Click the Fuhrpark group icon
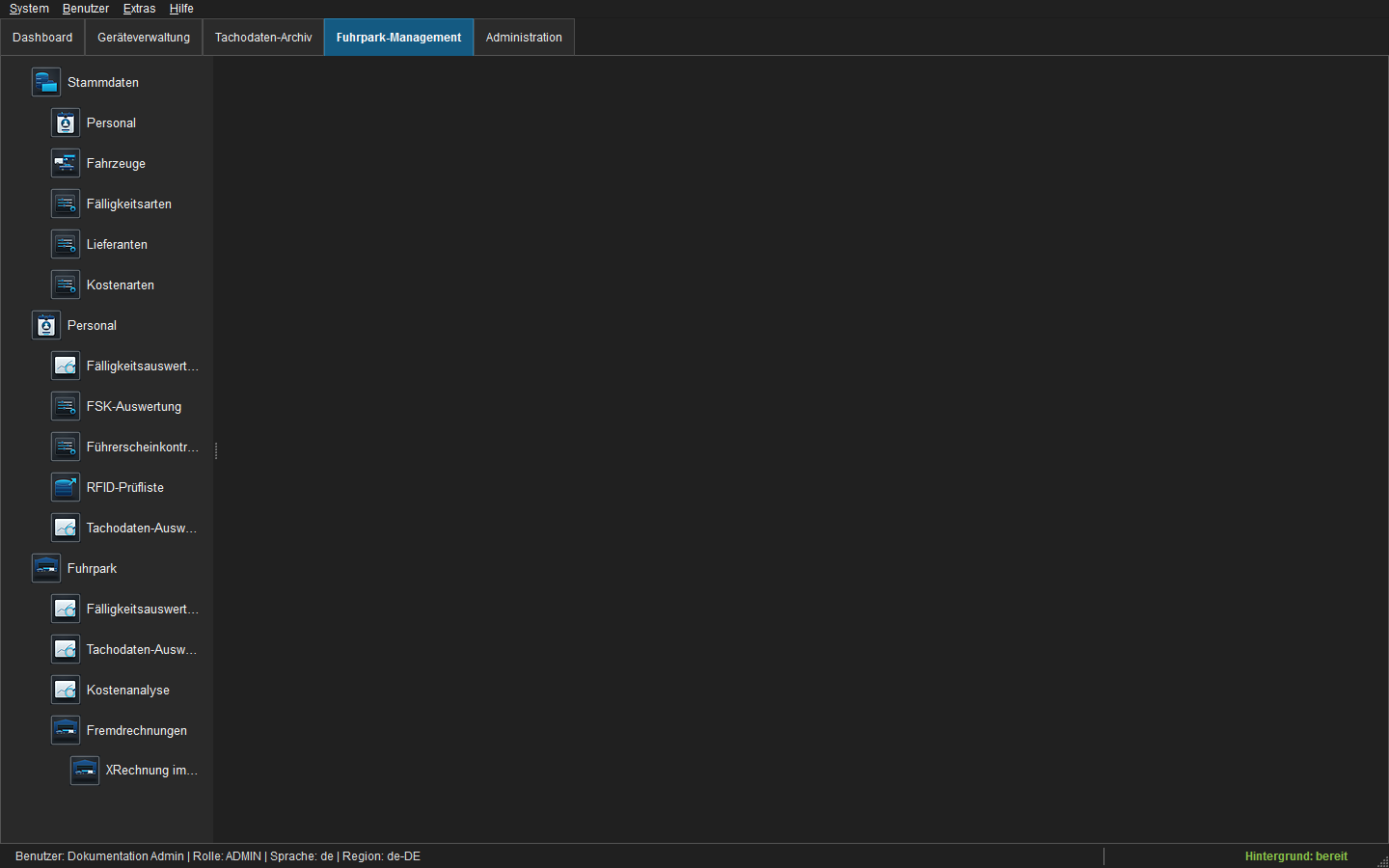 pyautogui.click(x=46, y=568)
